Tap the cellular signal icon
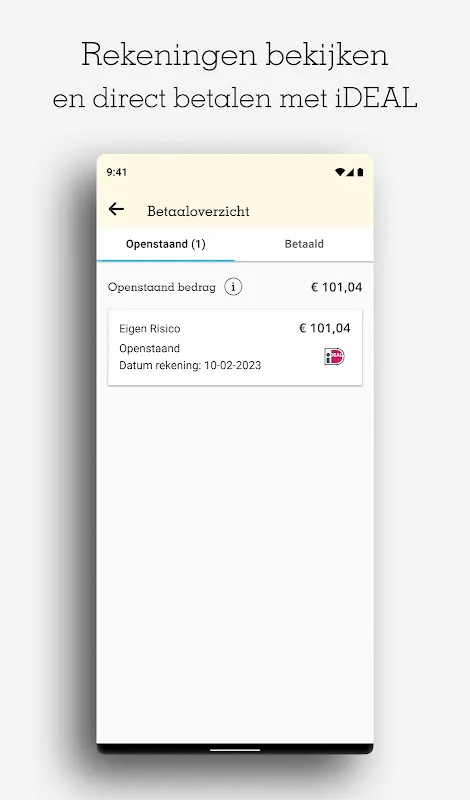470x800 pixels. coord(350,172)
